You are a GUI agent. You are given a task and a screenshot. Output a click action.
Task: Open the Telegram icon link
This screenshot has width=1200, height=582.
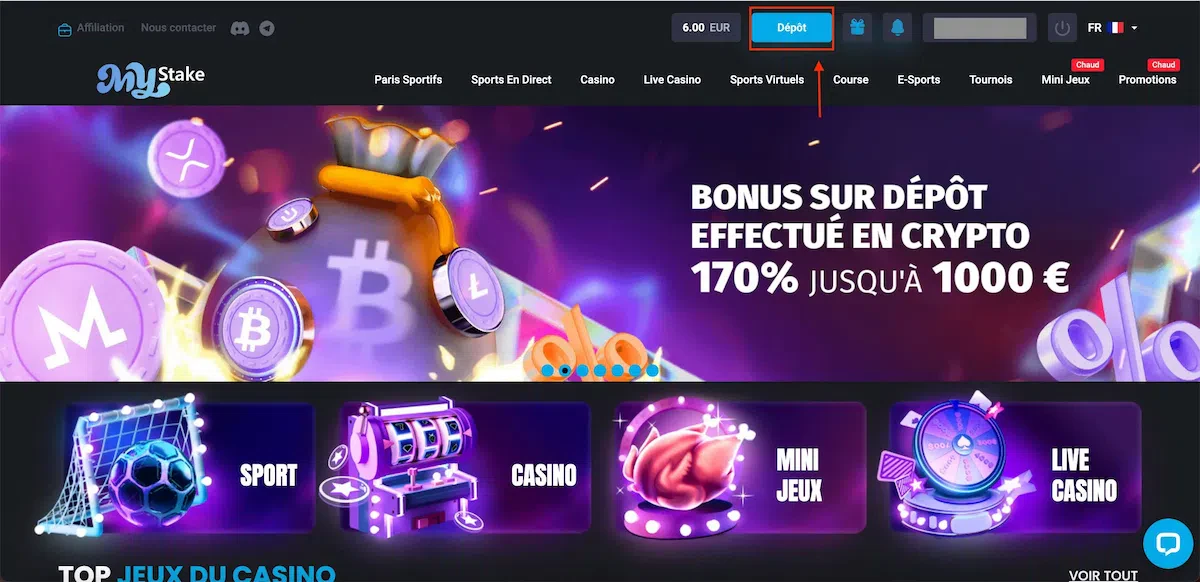coord(266,28)
